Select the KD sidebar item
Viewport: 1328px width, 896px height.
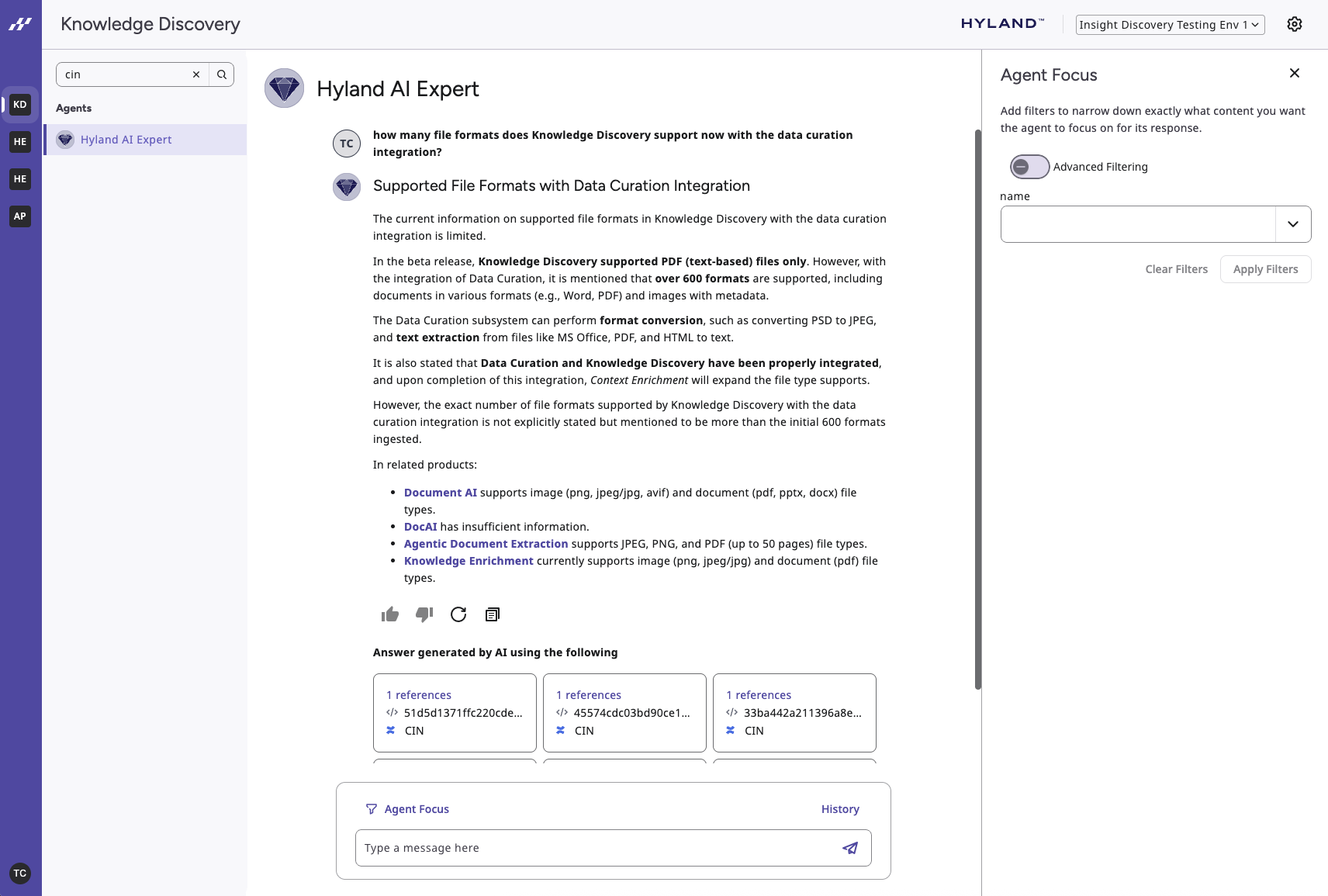(20, 105)
